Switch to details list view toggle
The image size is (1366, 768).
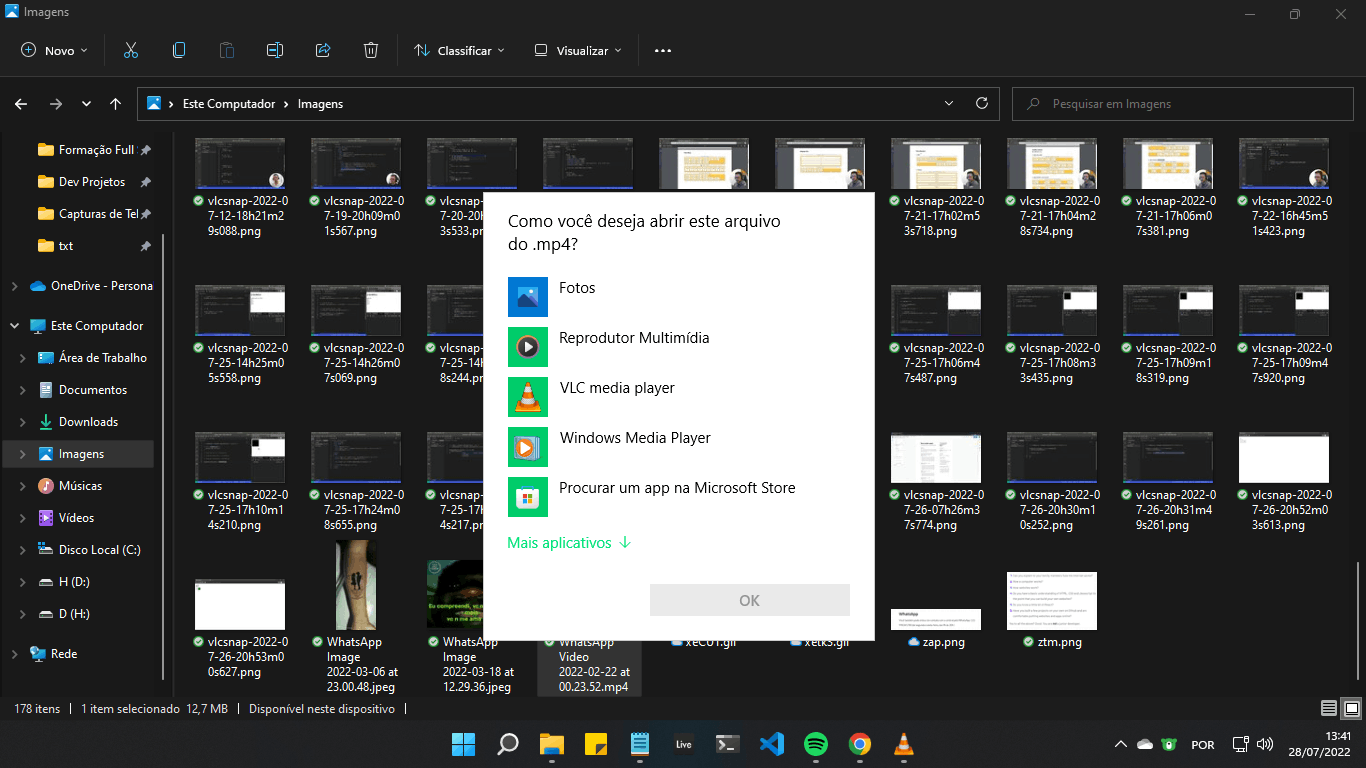[1329, 709]
